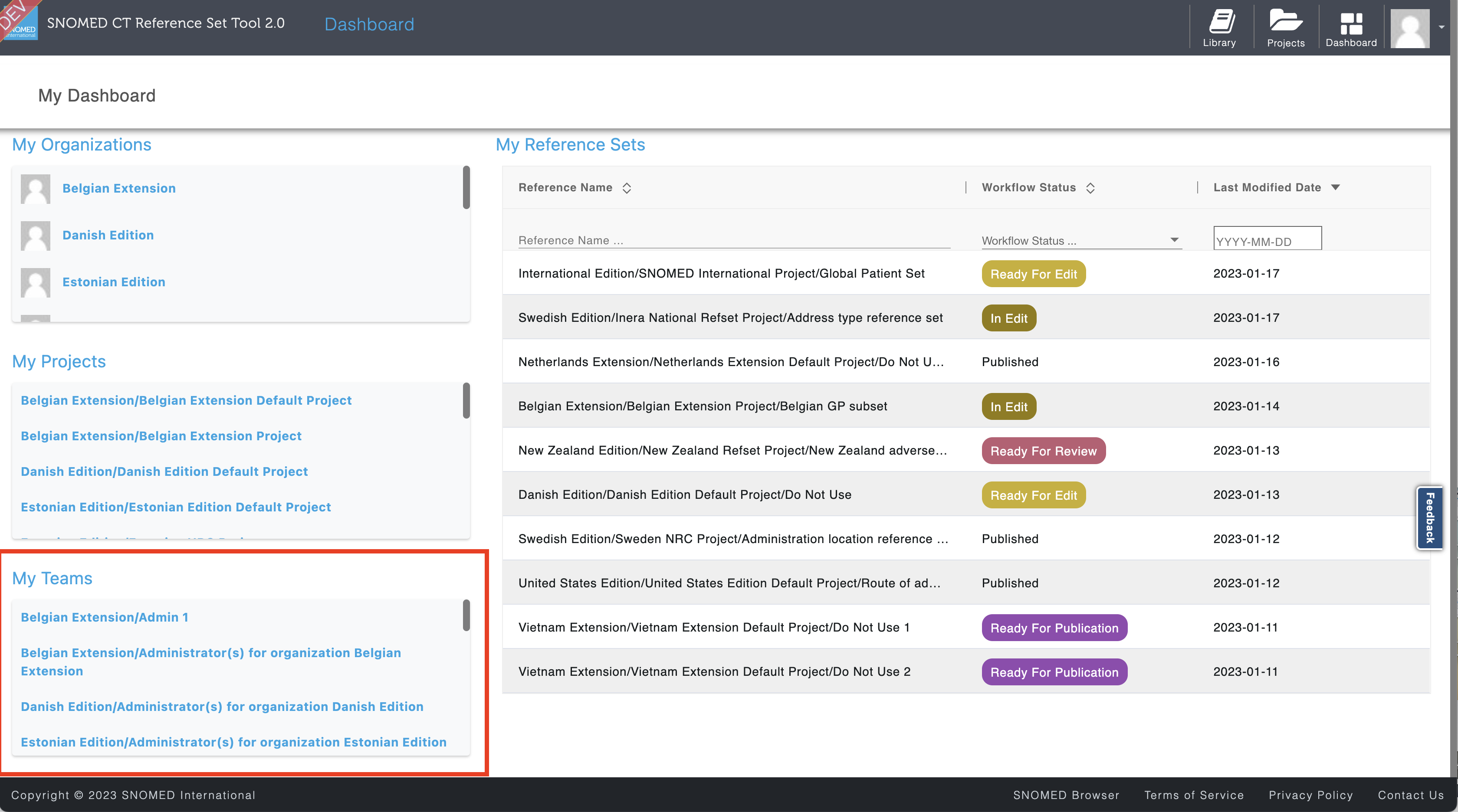Open Estonian Edition Administrator(s) team link
1458x812 pixels.
(234, 743)
